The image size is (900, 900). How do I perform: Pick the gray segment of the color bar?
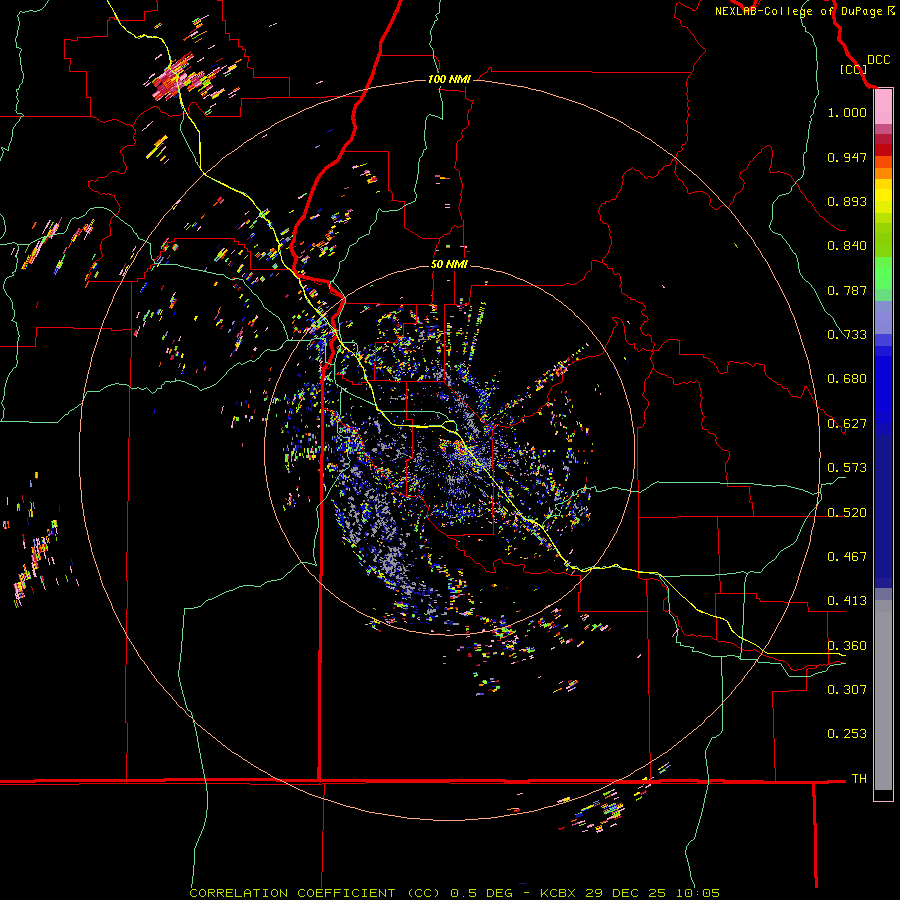click(883, 695)
